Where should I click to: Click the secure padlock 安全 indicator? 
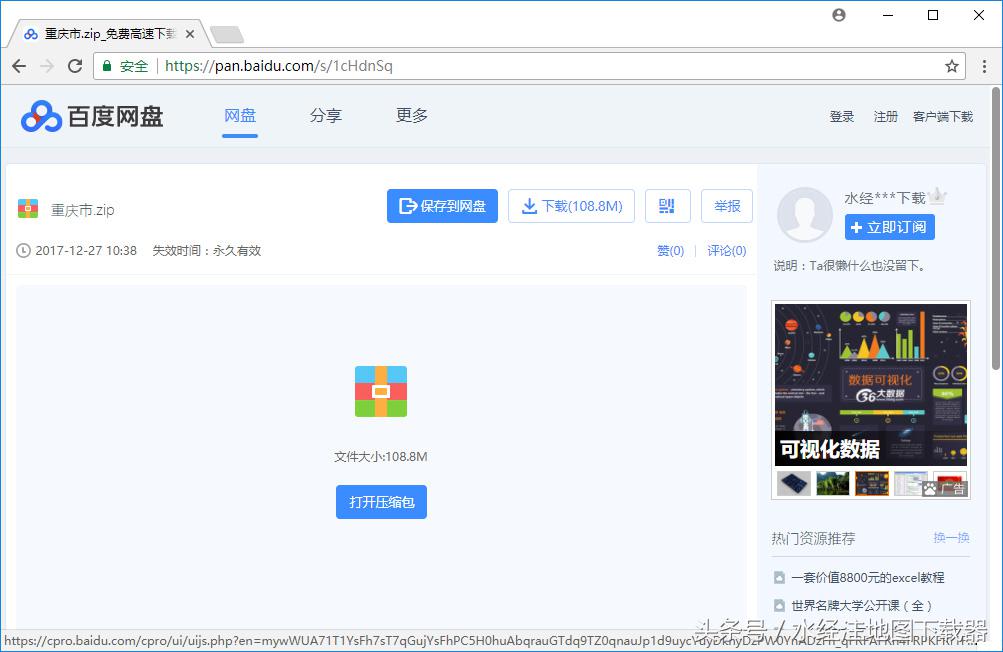(x=125, y=66)
